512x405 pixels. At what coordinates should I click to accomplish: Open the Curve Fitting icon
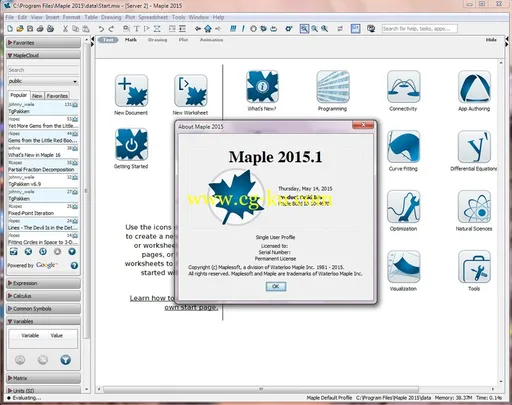coord(403,147)
